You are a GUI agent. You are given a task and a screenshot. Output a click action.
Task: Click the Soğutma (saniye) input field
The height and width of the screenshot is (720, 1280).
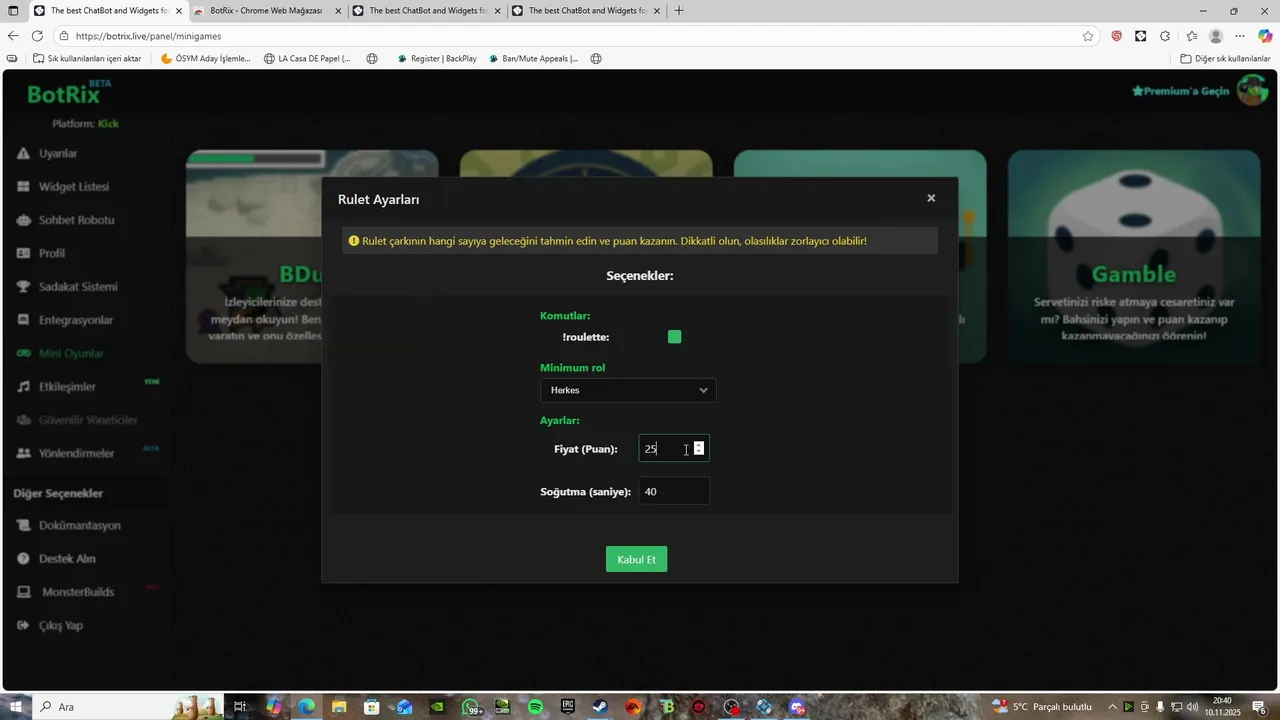coord(674,491)
